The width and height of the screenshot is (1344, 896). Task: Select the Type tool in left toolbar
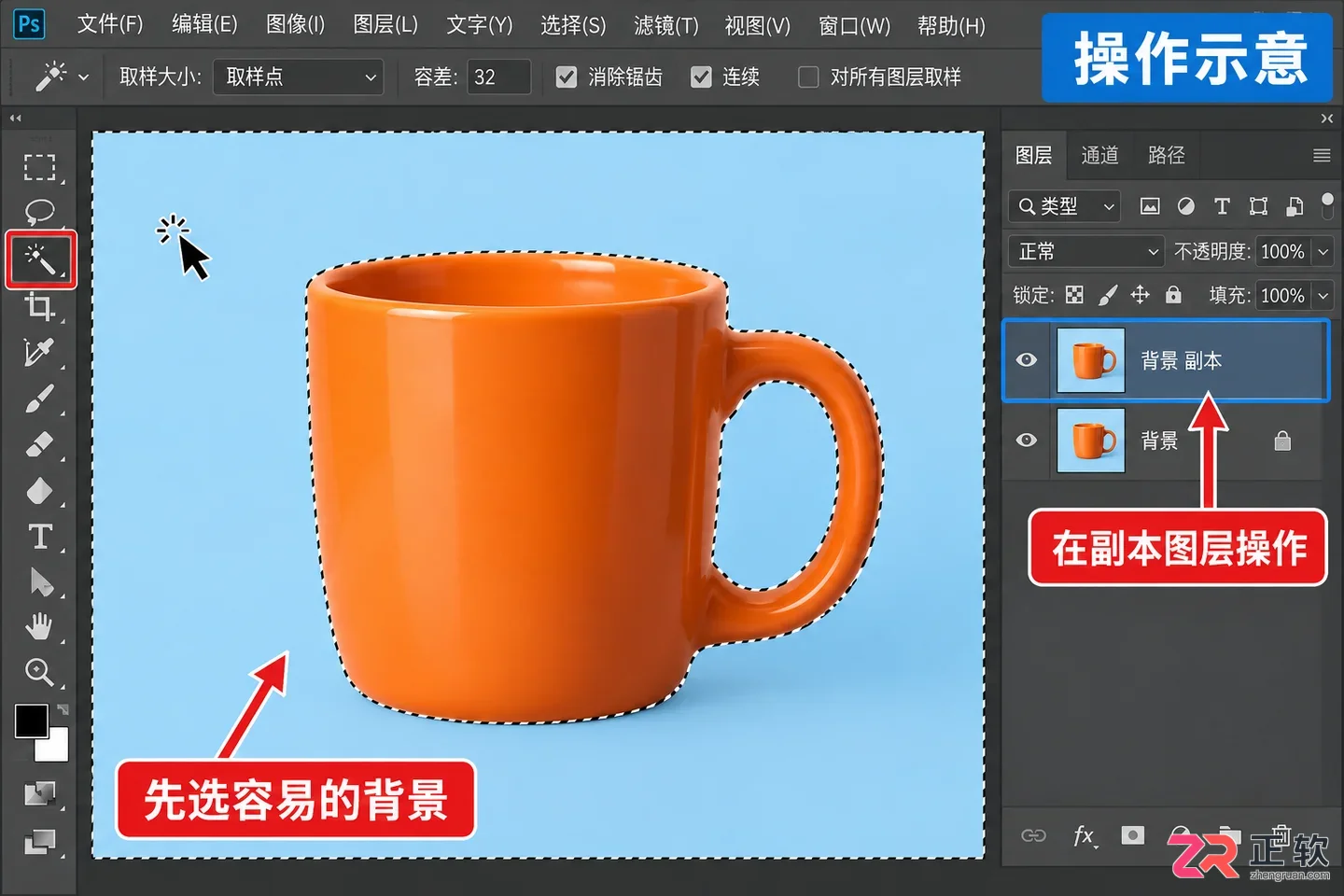pyautogui.click(x=39, y=537)
